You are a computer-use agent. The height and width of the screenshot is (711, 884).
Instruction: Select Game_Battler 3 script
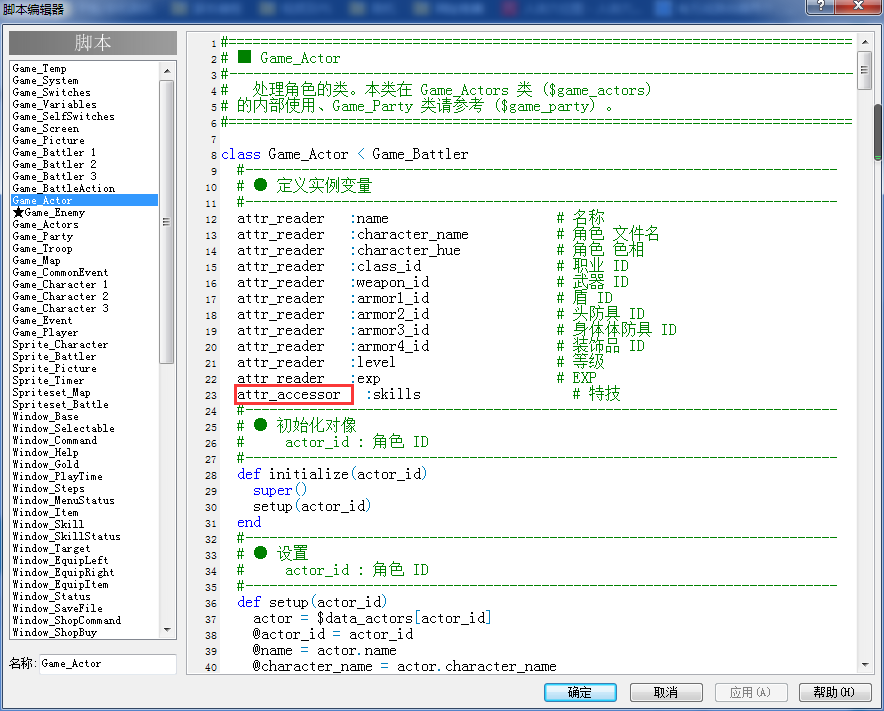tap(54, 176)
